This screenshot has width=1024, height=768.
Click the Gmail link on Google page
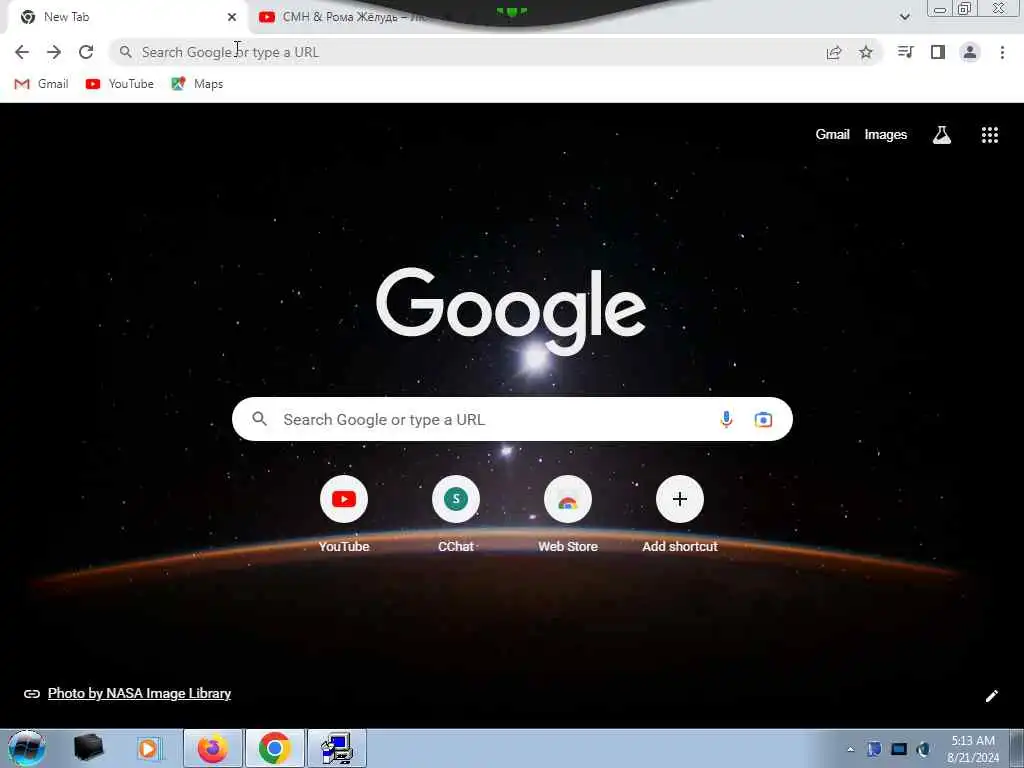tap(832, 135)
